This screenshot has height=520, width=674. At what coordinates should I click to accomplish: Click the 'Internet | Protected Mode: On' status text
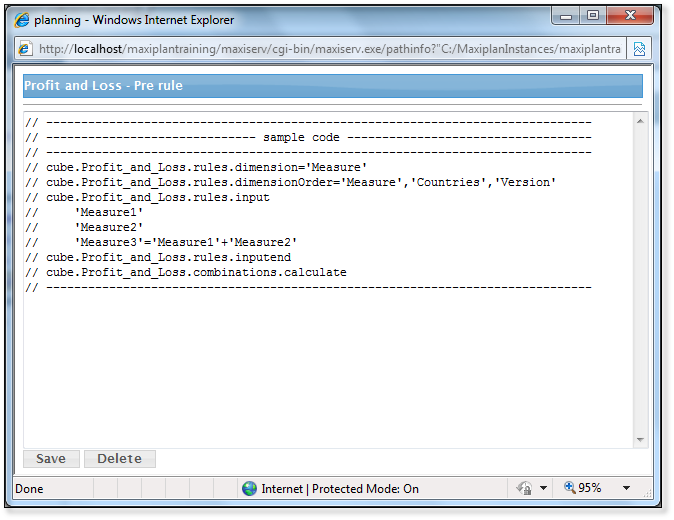(x=340, y=488)
